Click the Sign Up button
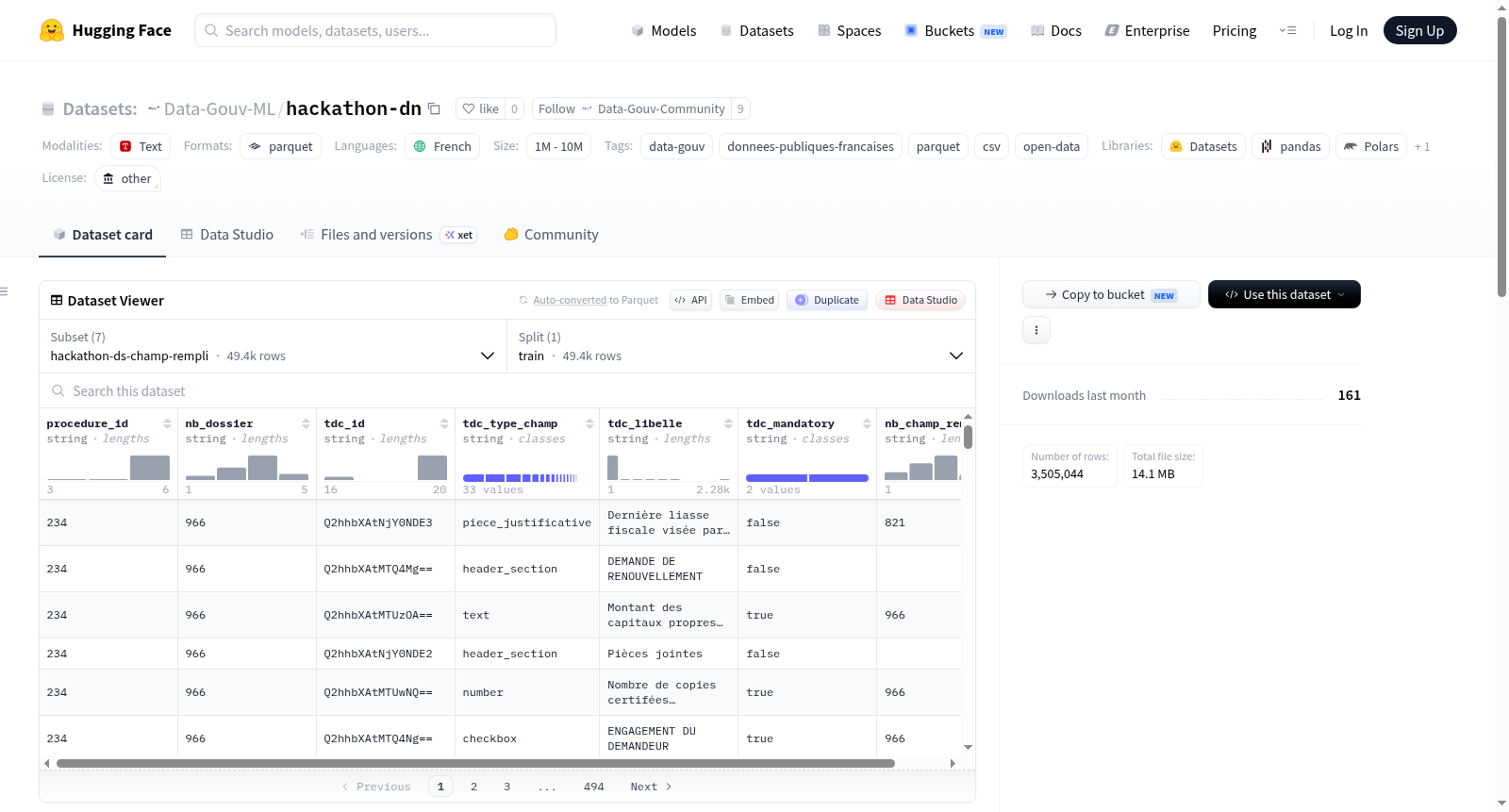The width and height of the screenshot is (1509, 812). [1419, 30]
